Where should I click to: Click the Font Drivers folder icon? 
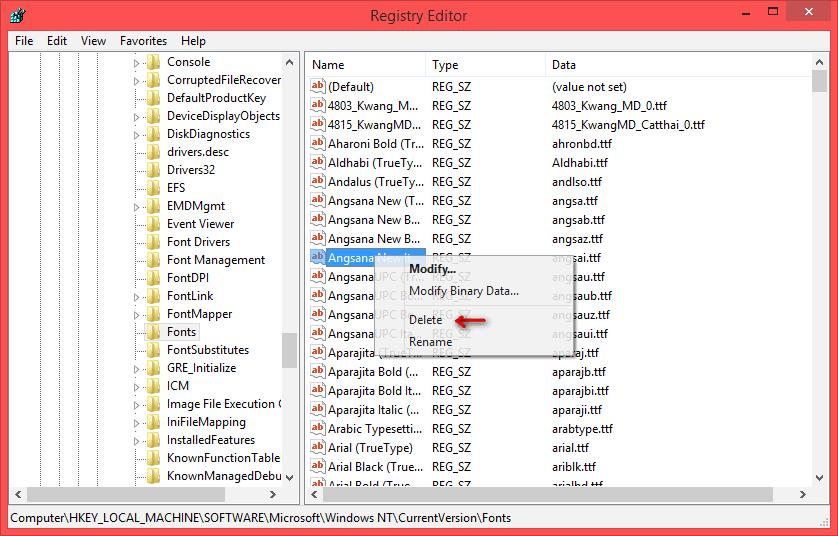point(153,242)
